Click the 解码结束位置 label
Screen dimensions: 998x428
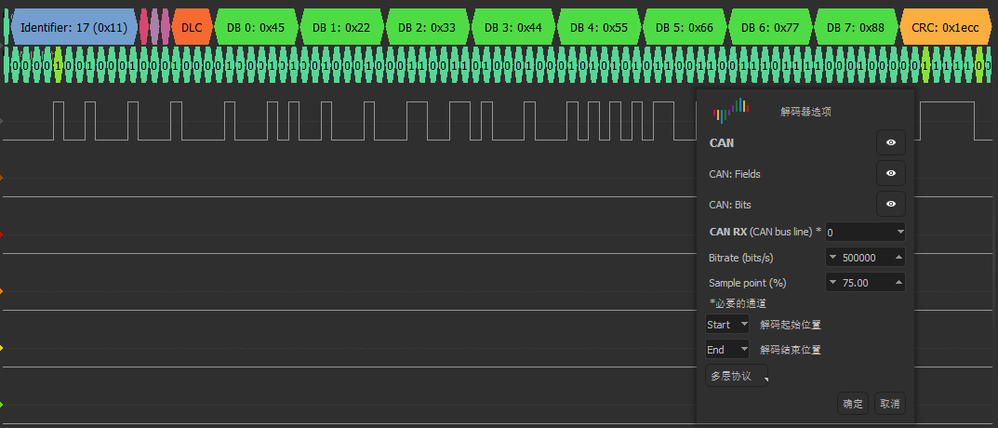(791, 350)
